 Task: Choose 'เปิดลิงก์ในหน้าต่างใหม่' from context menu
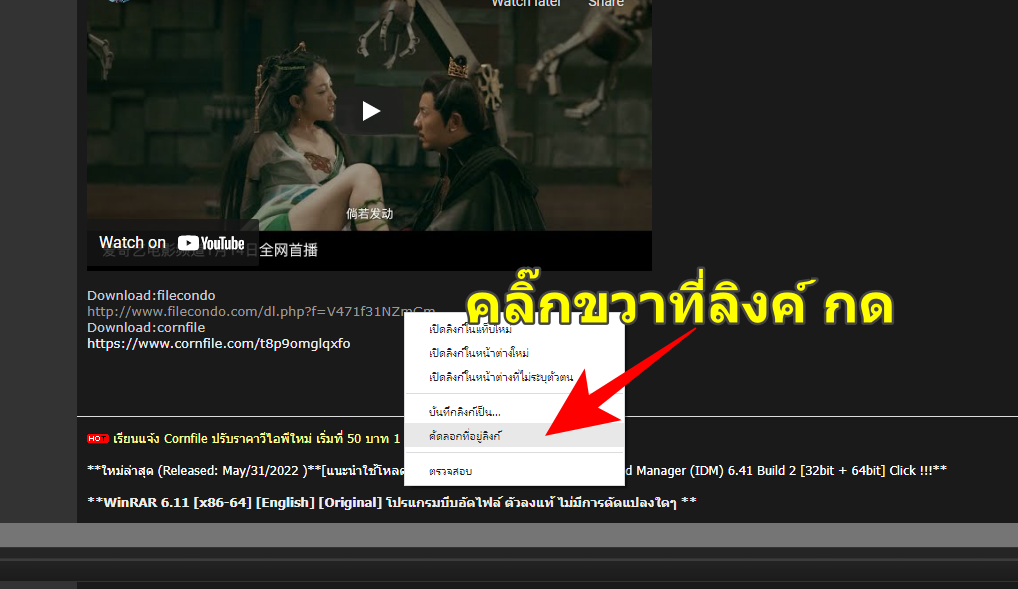click(514, 353)
